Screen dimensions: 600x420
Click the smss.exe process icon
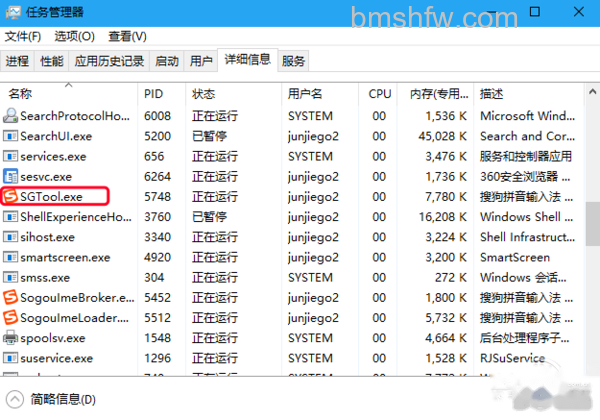(10, 277)
